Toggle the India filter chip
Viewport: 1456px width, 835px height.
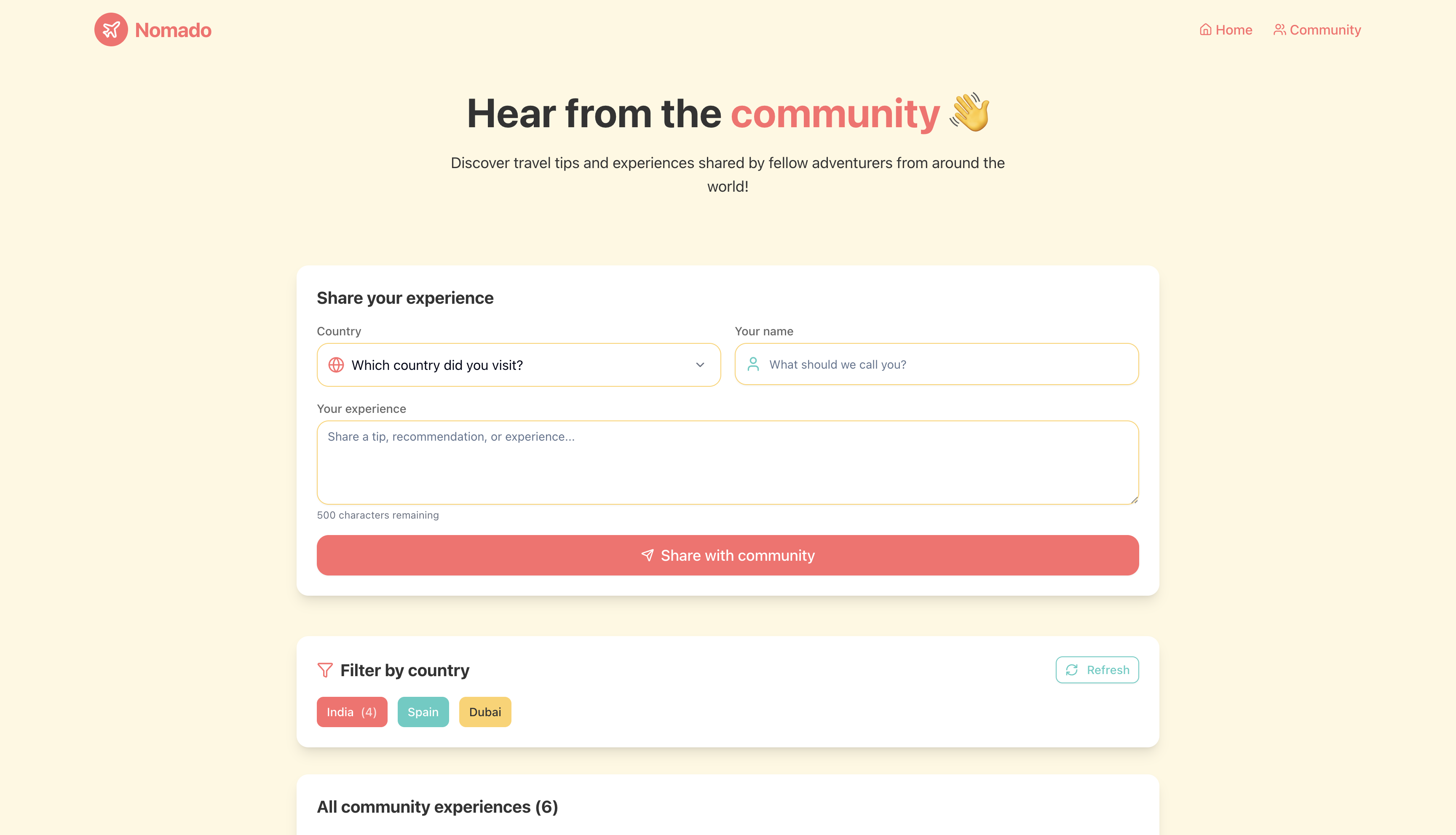pos(351,712)
